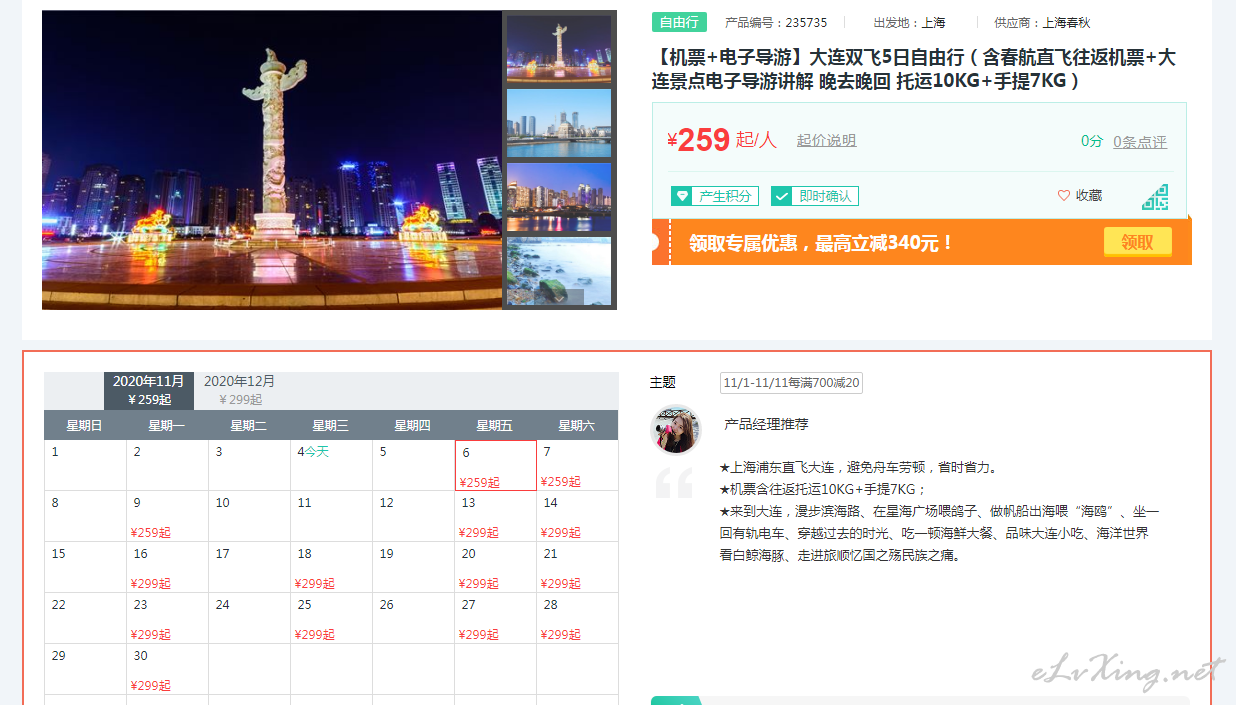Switch to the 2020年12月 calendar tab
This screenshot has height=705, width=1236.
point(240,390)
